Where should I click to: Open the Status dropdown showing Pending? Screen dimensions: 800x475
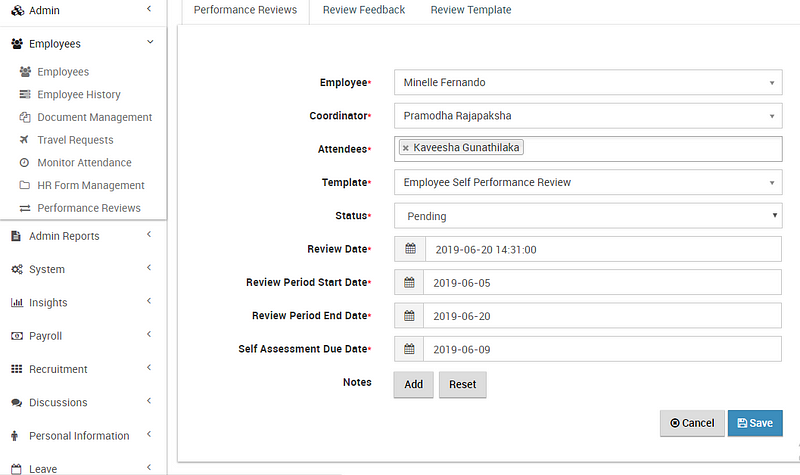click(x=588, y=216)
